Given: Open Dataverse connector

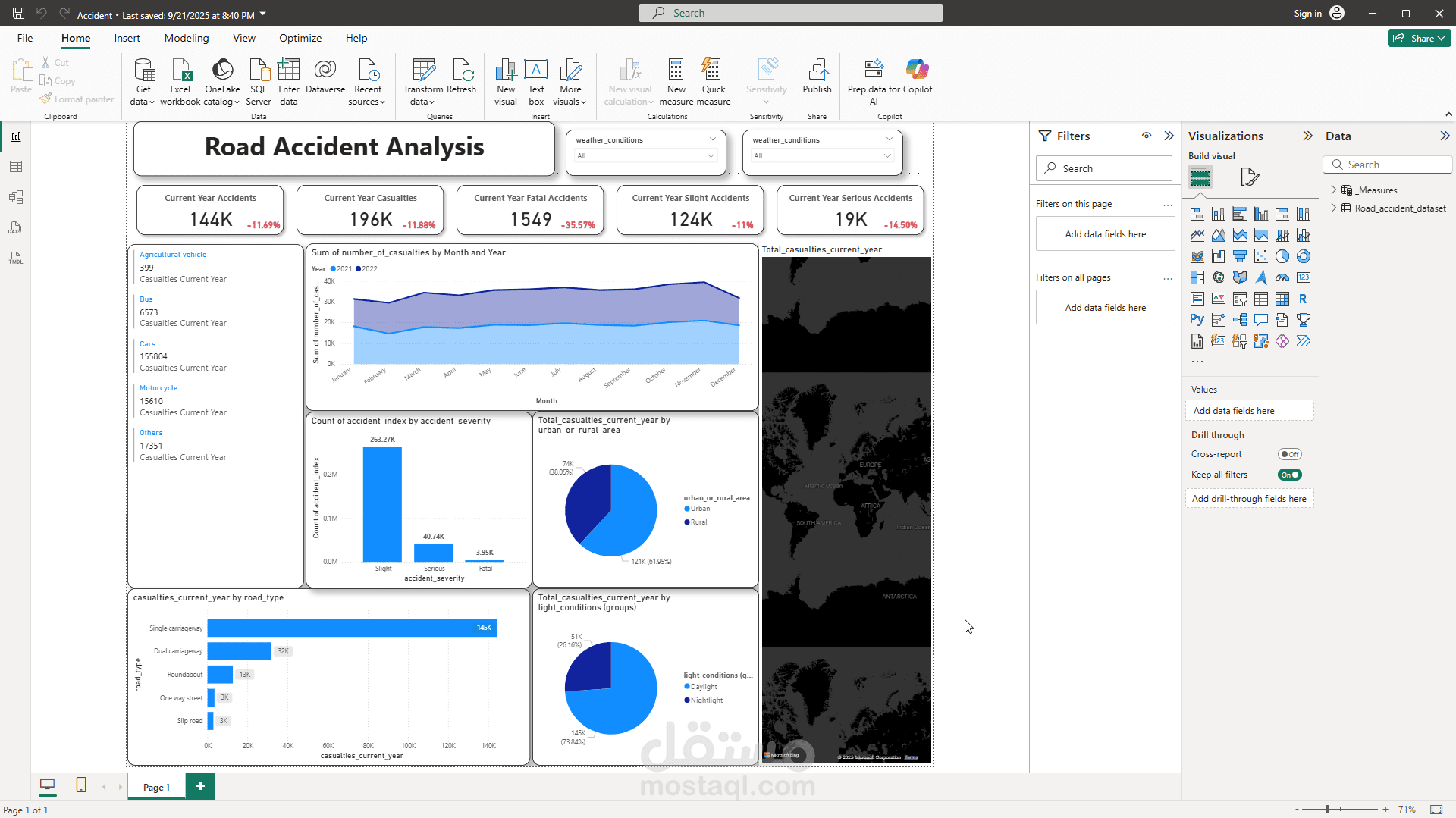Looking at the screenshot, I should coord(325,76).
